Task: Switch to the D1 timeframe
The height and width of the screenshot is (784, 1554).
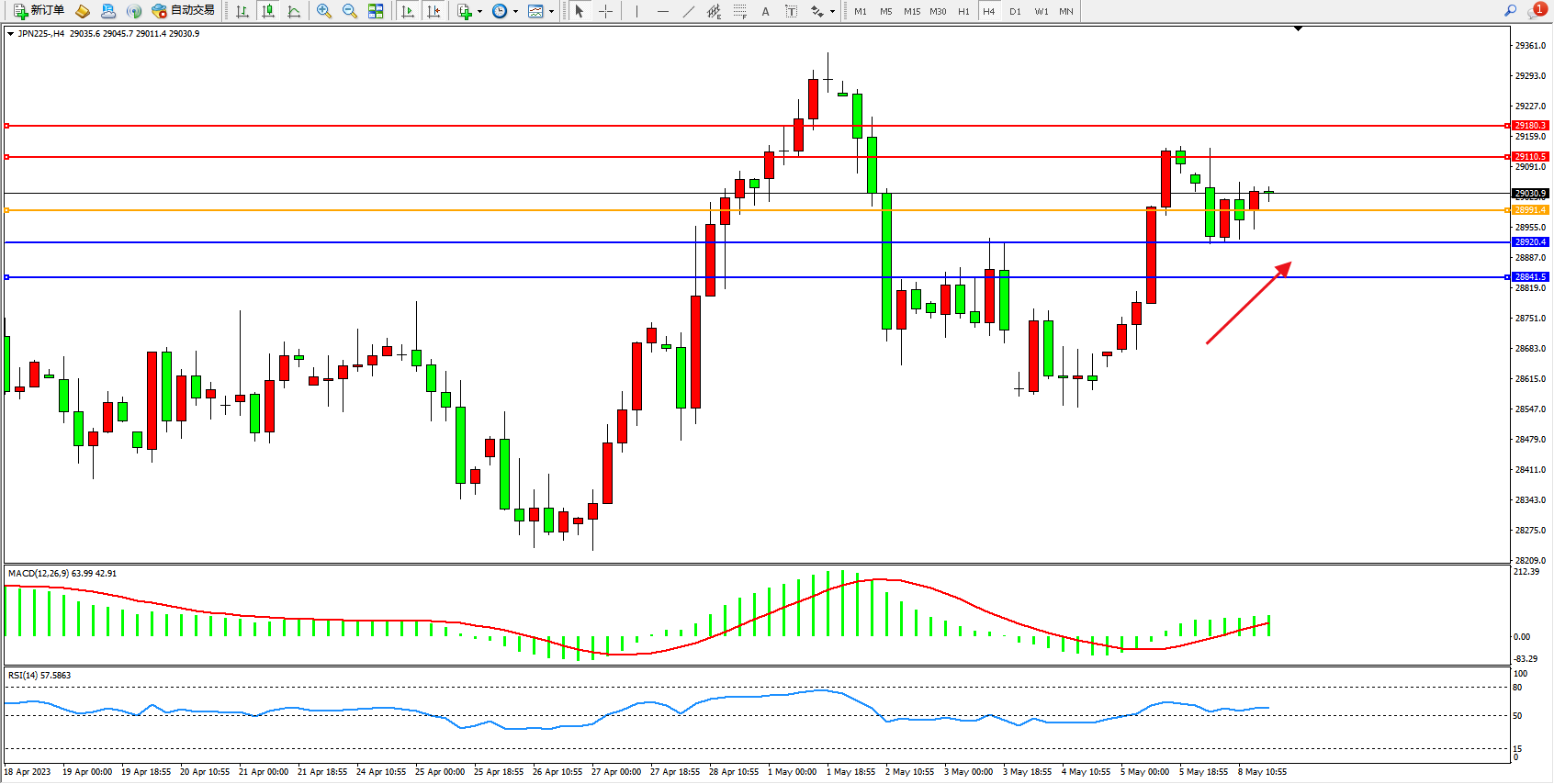Action: [x=1015, y=11]
